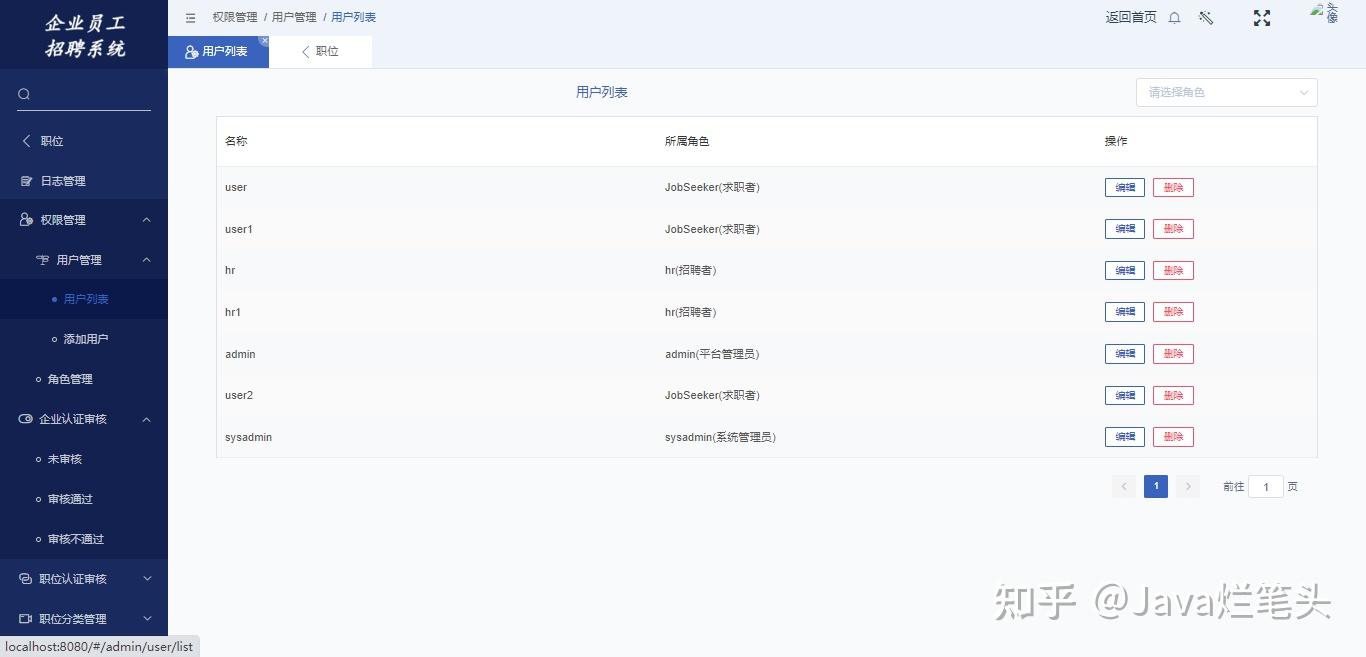Click the 权限管理 user-lock icon
Image resolution: width=1366 pixels, height=657 pixels.
pyautogui.click(x=27, y=220)
